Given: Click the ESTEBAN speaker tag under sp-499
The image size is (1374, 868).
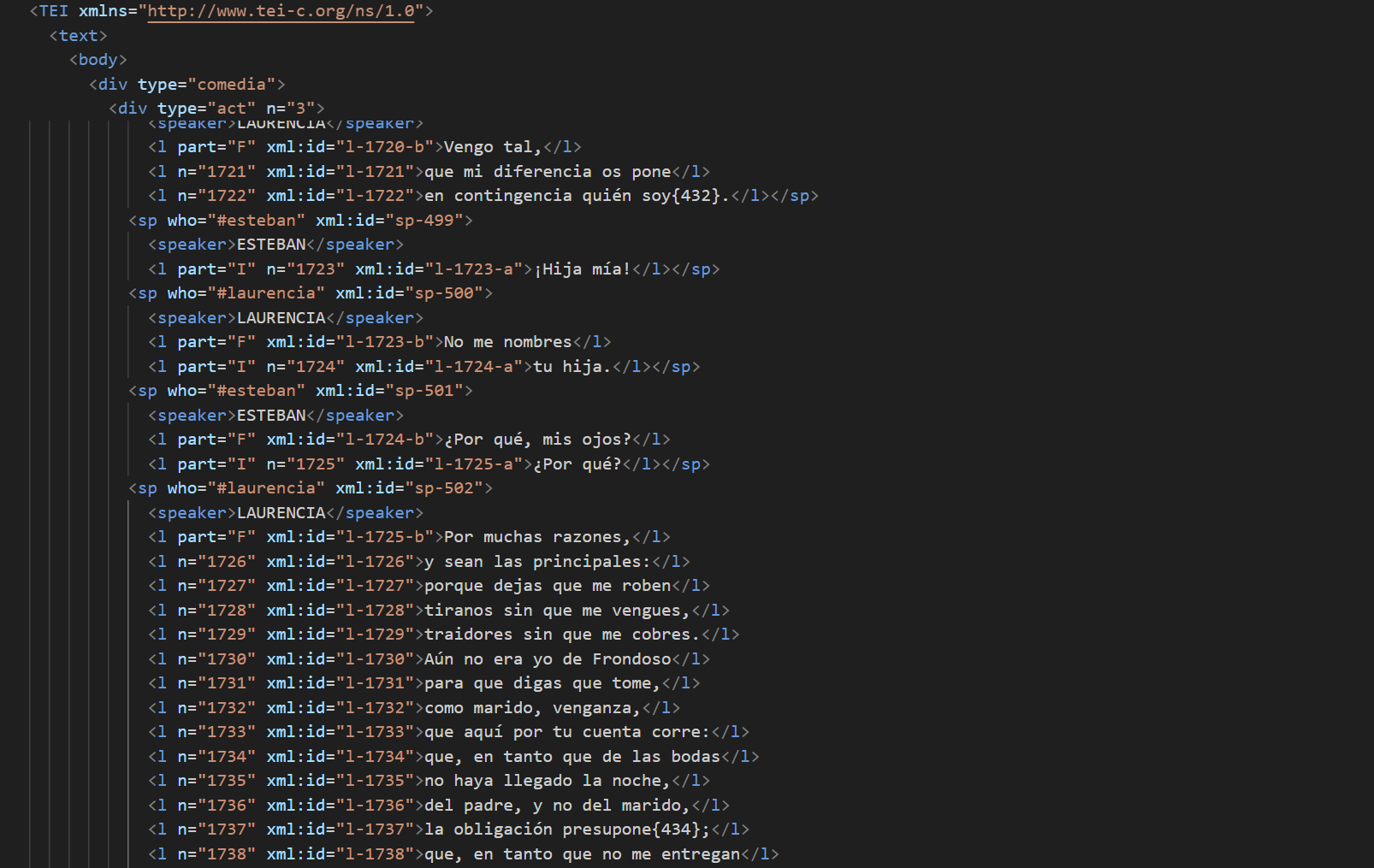Looking at the screenshot, I should [x=275, y=245].
